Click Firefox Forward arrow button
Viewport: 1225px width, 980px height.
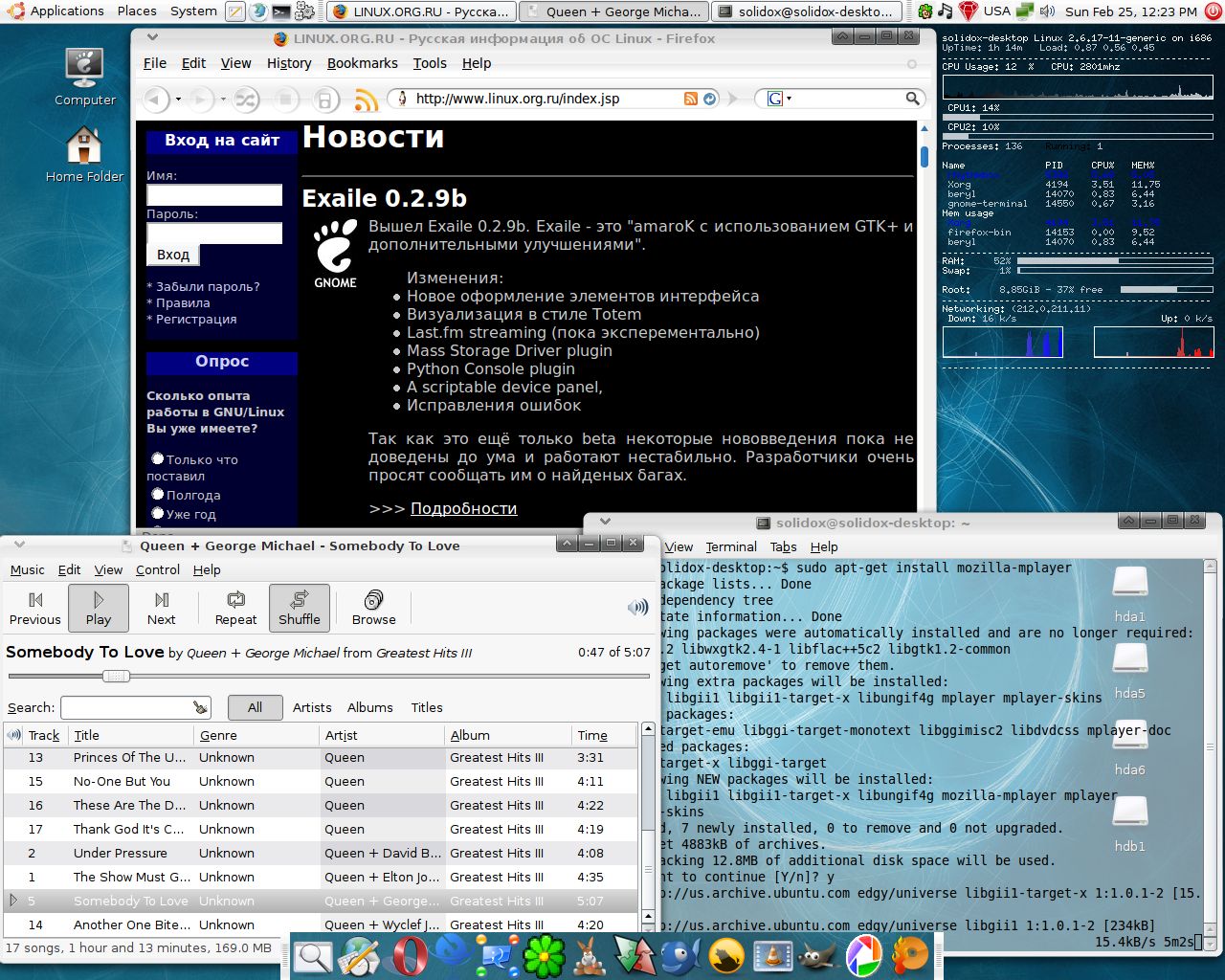[x=201, y=99]
